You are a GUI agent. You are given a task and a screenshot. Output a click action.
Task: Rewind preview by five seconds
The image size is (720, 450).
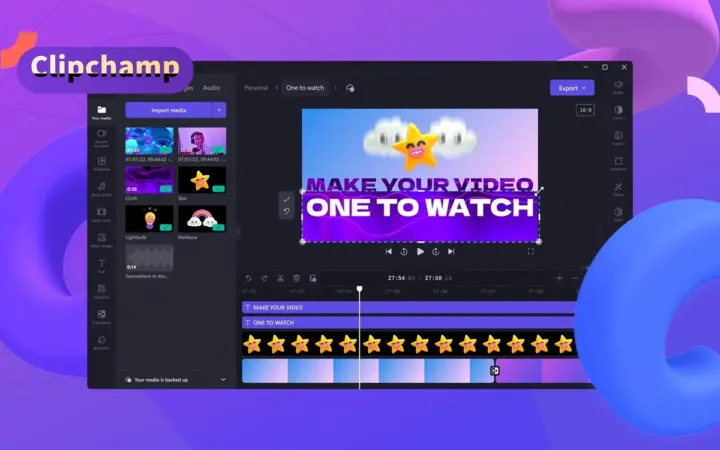tap(404, 252)
